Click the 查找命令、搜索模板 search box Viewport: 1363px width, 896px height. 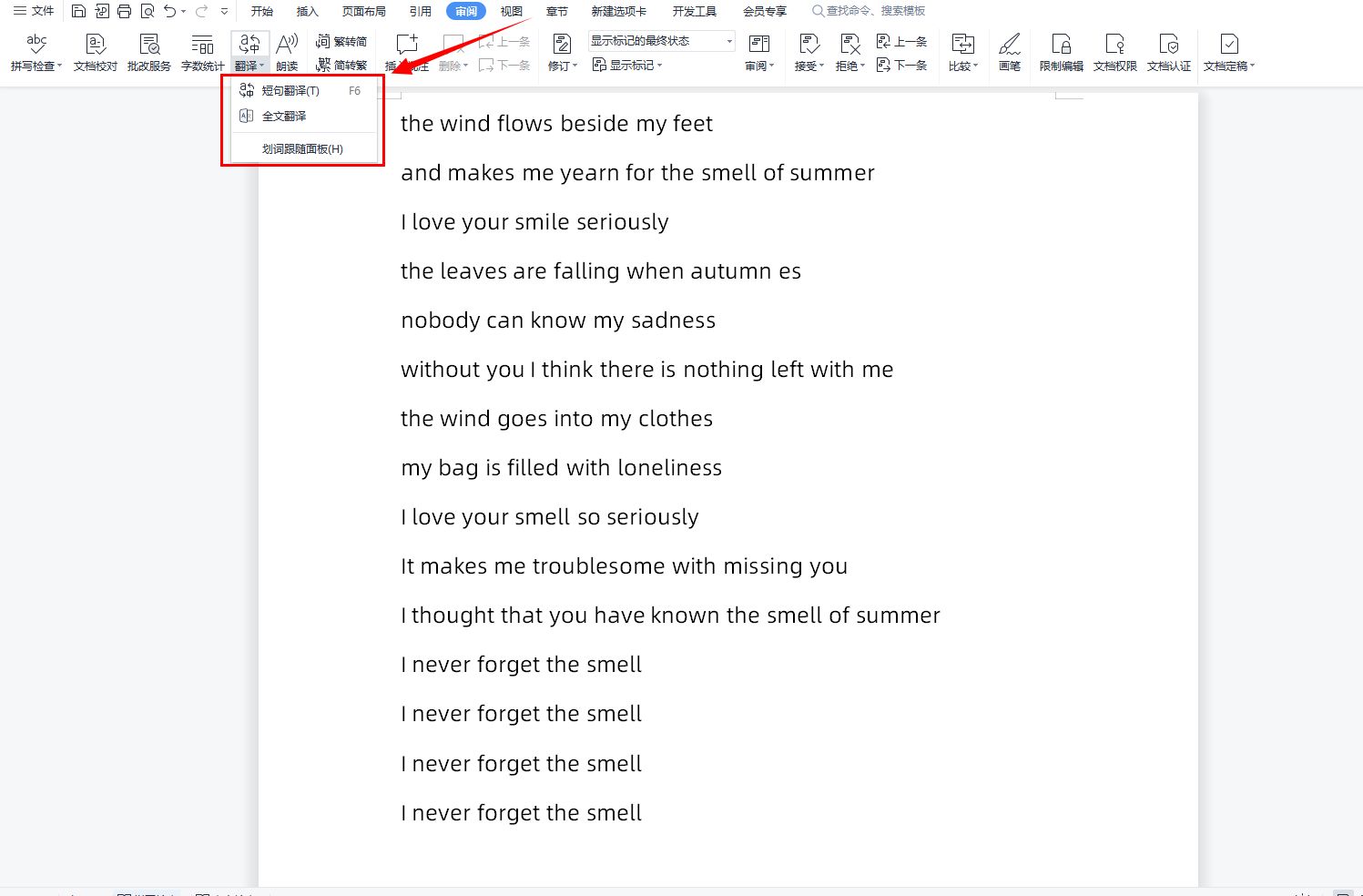pyautogui.click(x=870, y=11)
